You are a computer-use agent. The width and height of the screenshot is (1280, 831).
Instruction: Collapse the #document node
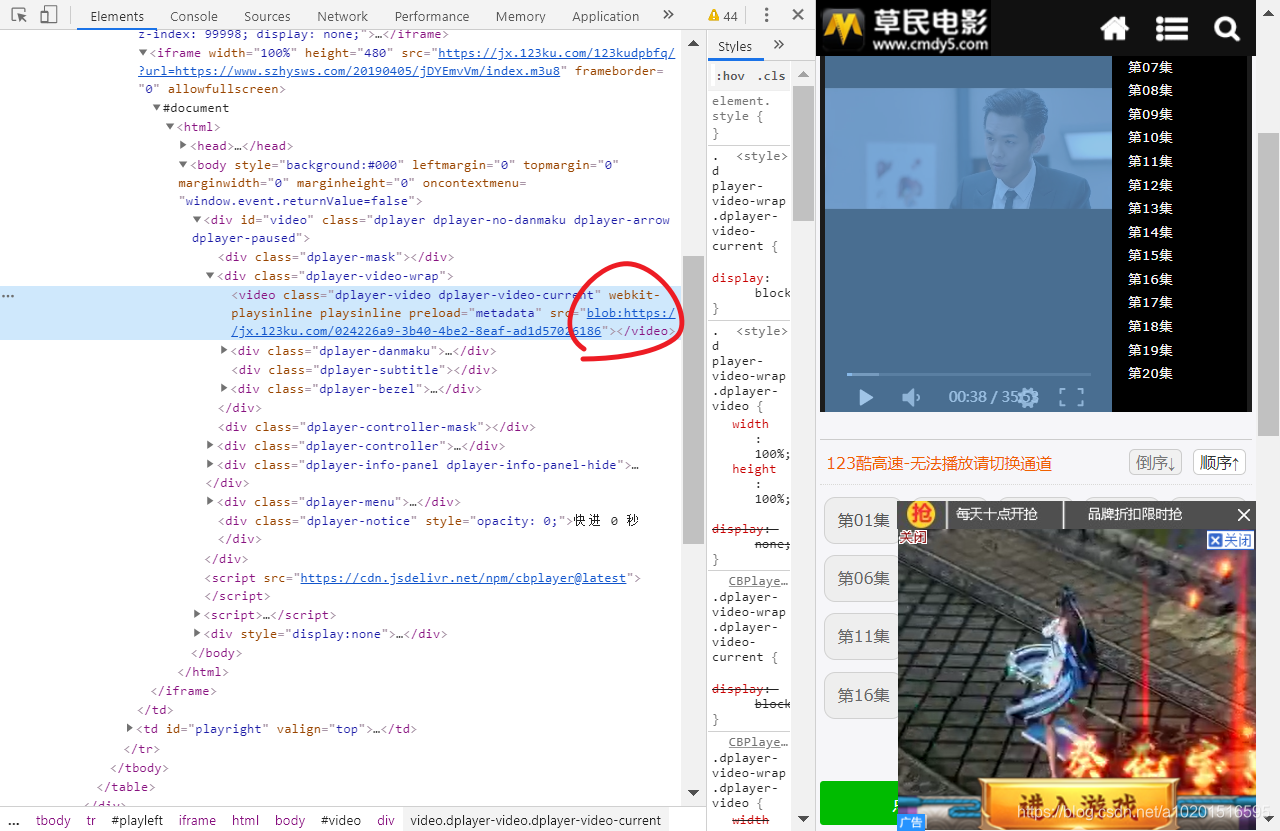[157, 108]
